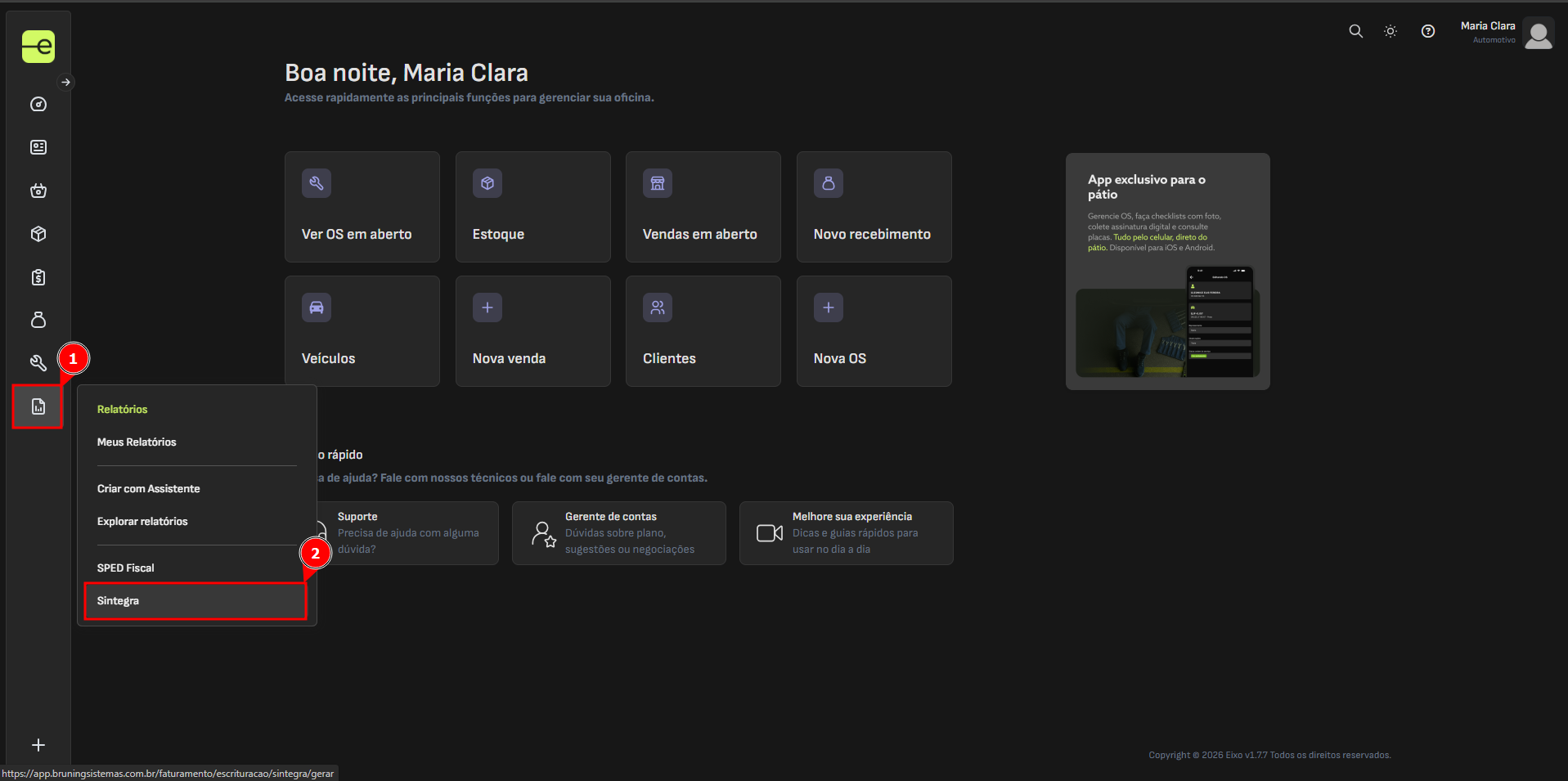Open the reports icon in sidebar

[x=38, y=406]
